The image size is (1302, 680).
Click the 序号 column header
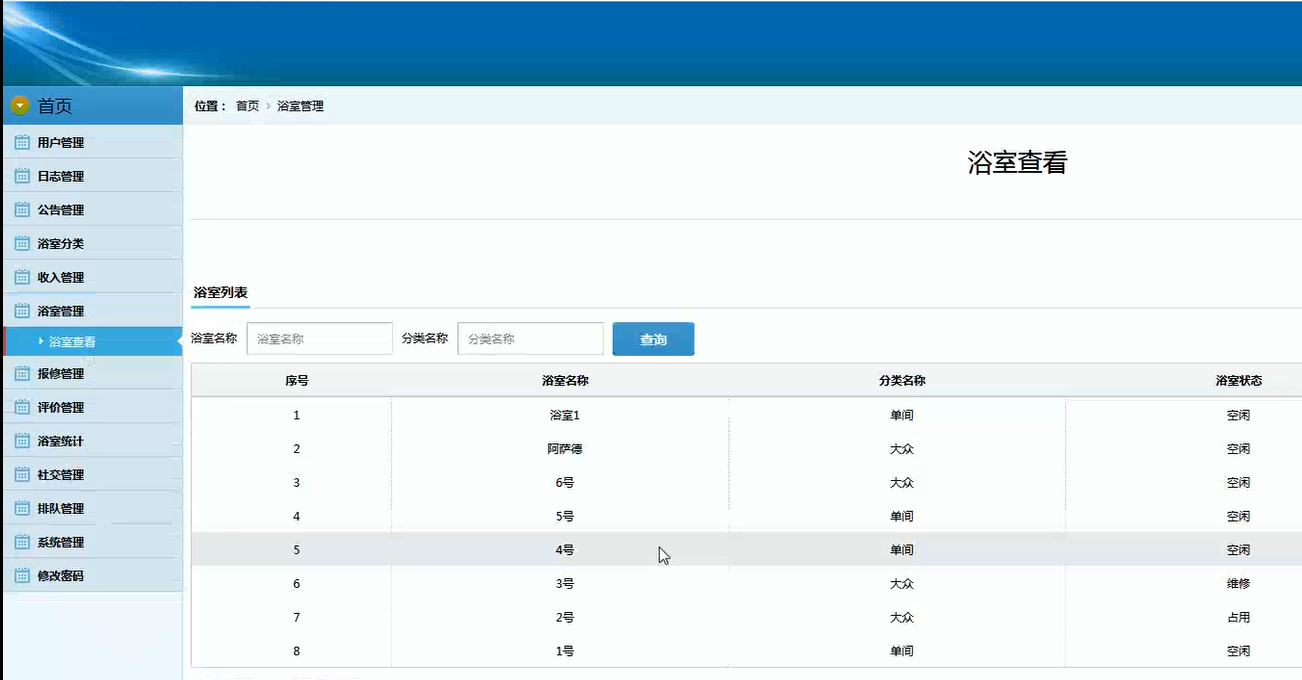pos(296,381)
